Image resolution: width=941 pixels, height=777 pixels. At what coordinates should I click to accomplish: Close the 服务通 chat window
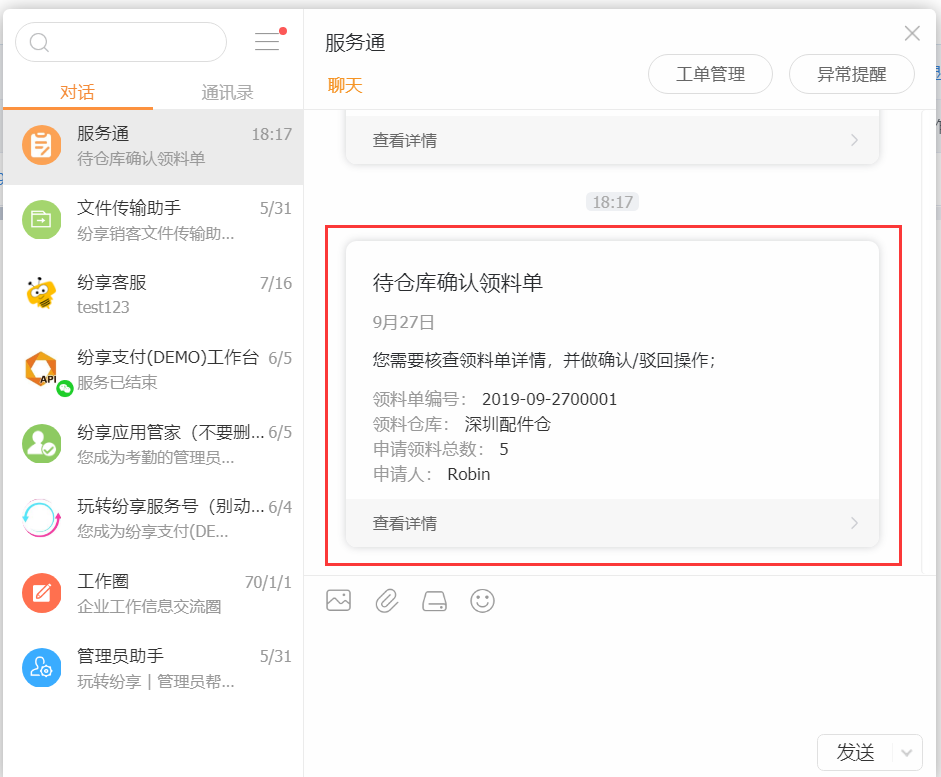(x=912, y=34)
